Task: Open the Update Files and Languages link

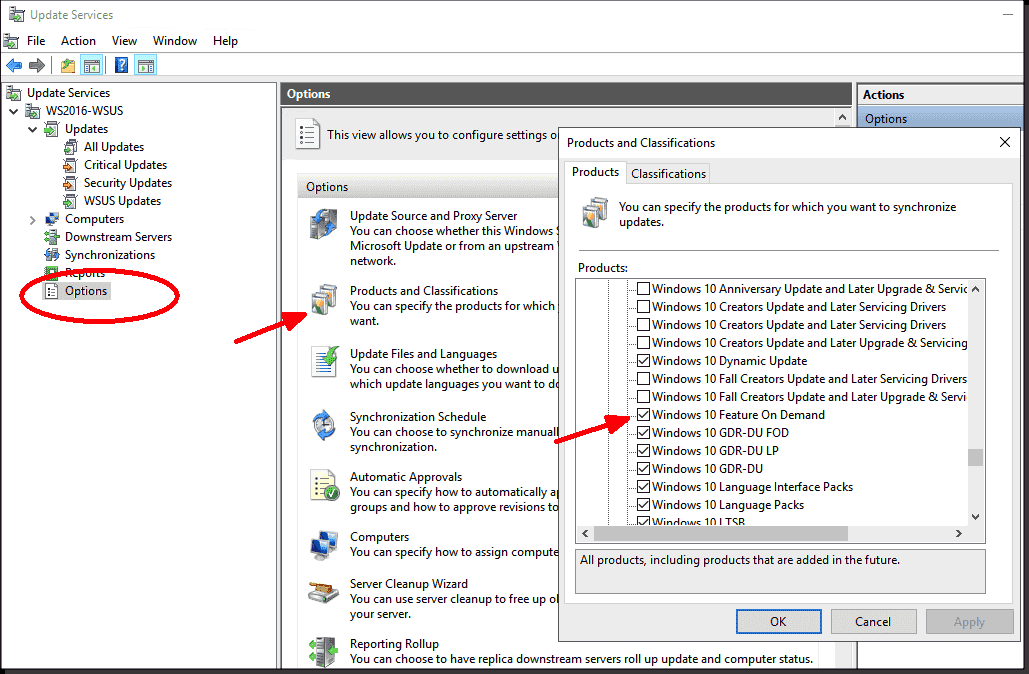Action: coord(423,354)
